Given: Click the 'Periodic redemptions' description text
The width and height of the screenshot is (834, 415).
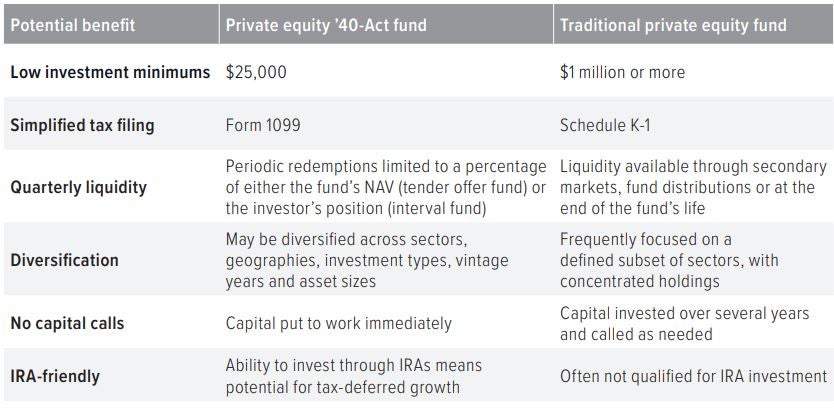Looking at the screenshot, I should coord(386,187).
